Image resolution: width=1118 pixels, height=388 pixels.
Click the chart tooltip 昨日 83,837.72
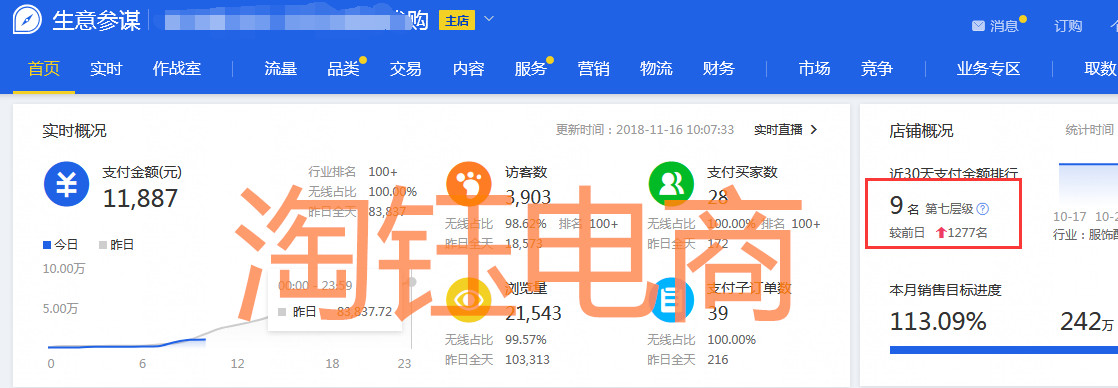point(335,312)
